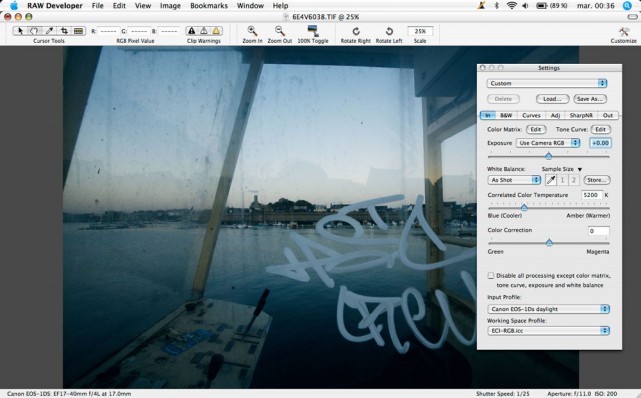This screenshot has height=398, width=641.
Task: Expand the ECI-RGB.icc working space dropdown
Action: (548, 331)
